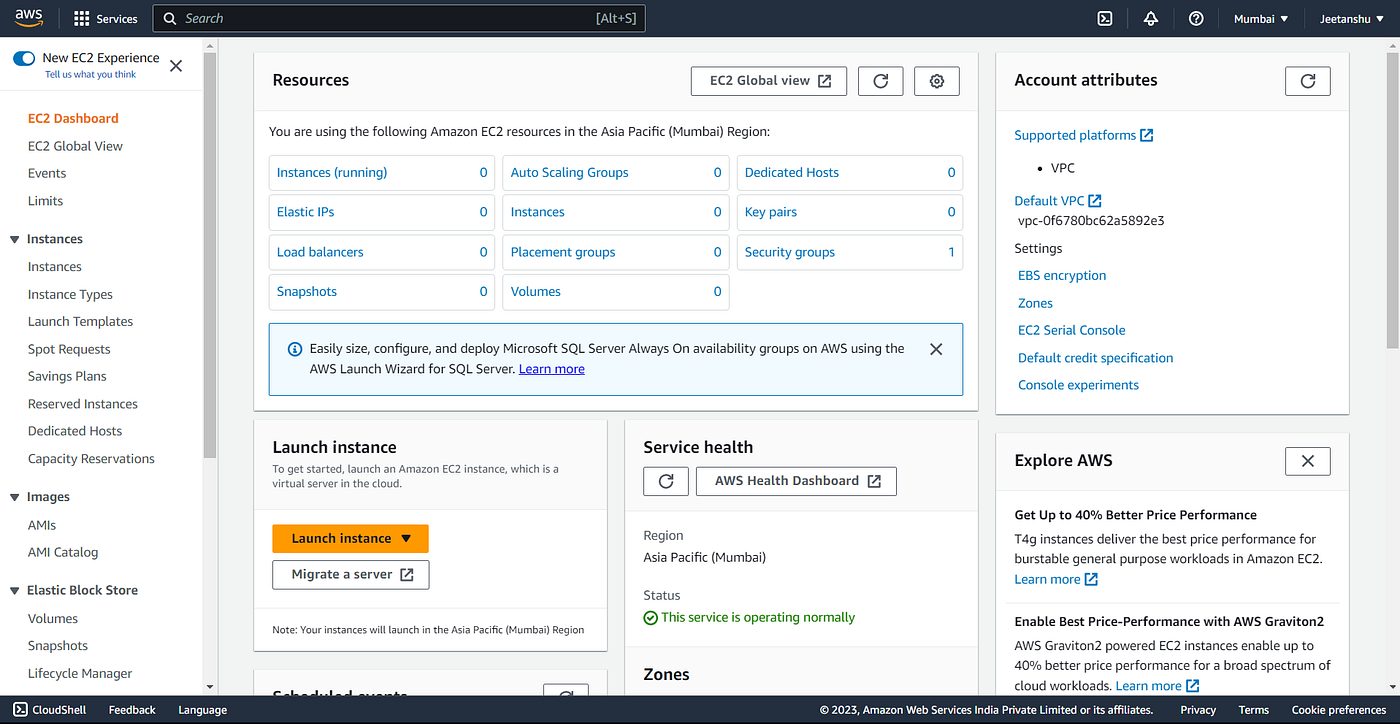Open the Security groups resource link
This screenshot has height=724, width=1400.
coord(789,252)
